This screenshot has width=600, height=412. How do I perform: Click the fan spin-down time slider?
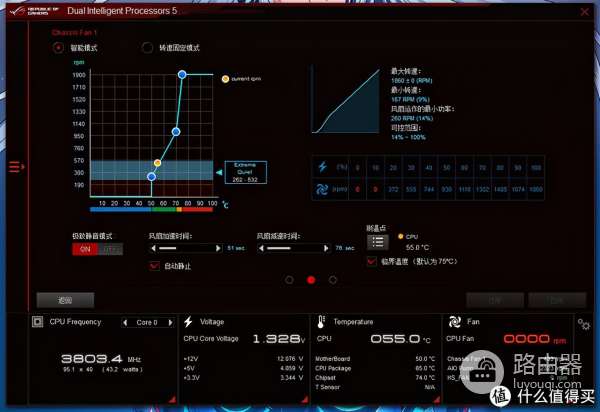point(293,248)
